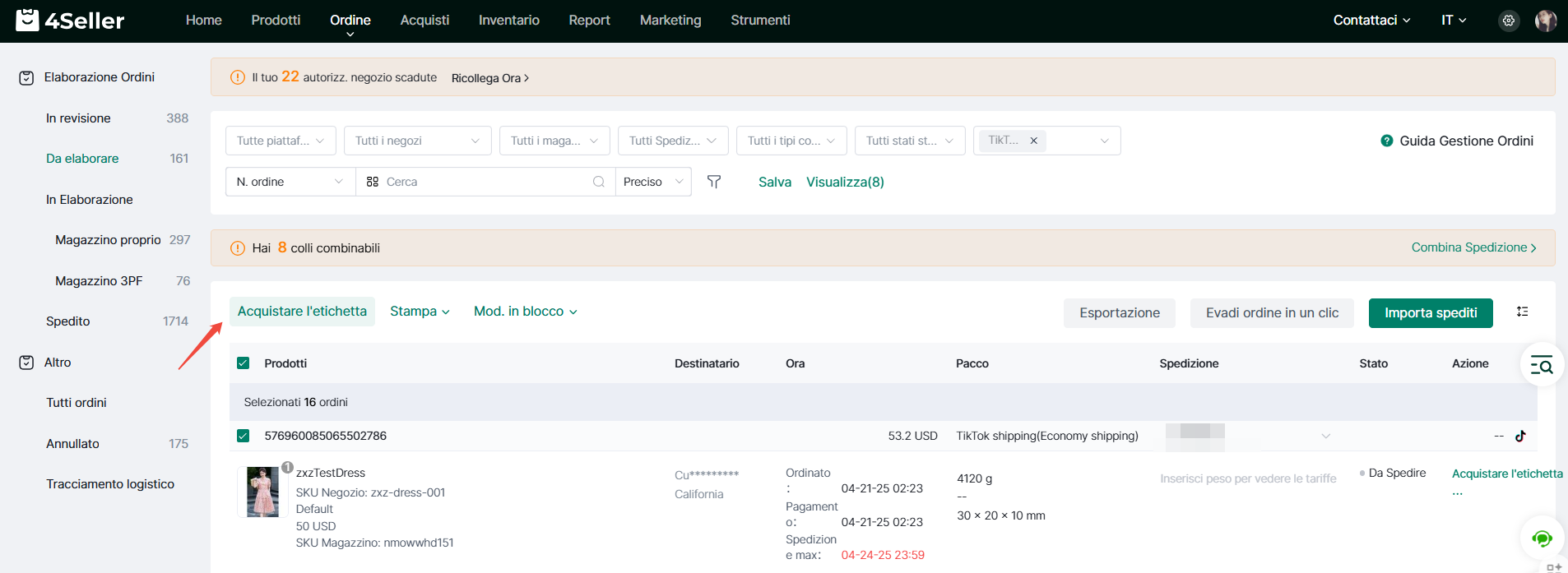
Task: Expand the Mod. in blocco dropdown
Action: click(x=525, y=312)
